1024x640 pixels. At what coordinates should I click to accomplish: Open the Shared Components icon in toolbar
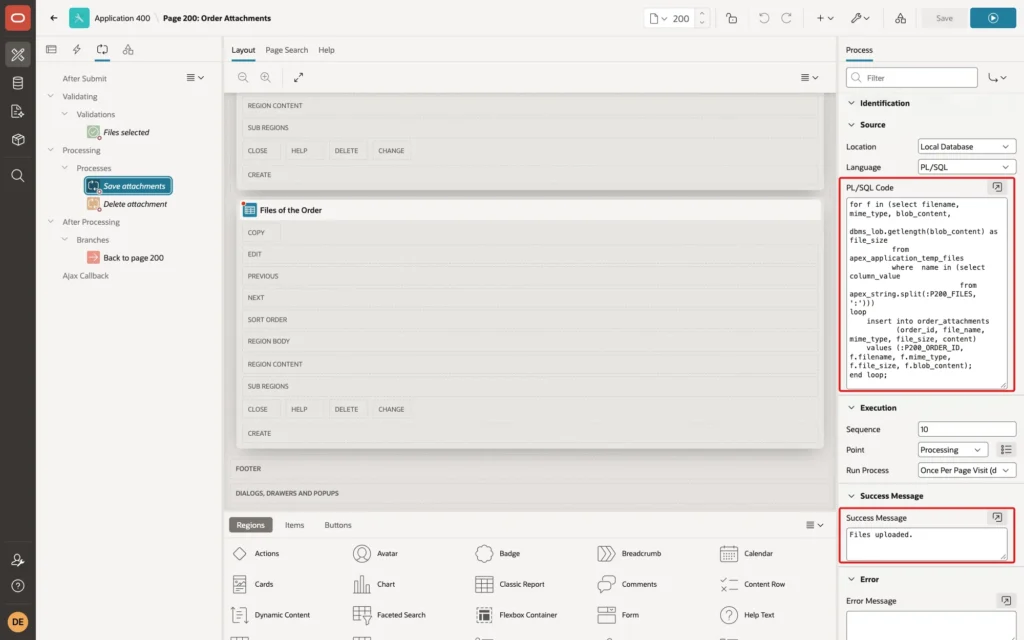tap(901, 18)
